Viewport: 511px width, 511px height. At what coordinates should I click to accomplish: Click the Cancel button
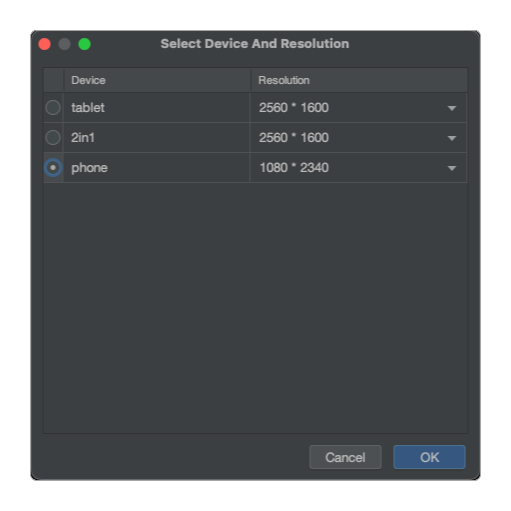tap(345, 457)
